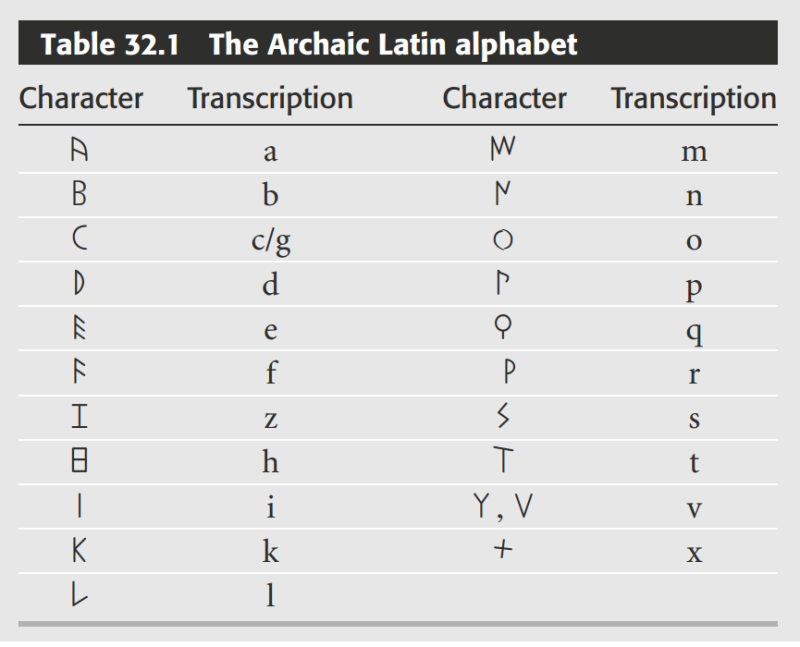
Task: Click the archaic characters for letter v
Action: point(504,506)
